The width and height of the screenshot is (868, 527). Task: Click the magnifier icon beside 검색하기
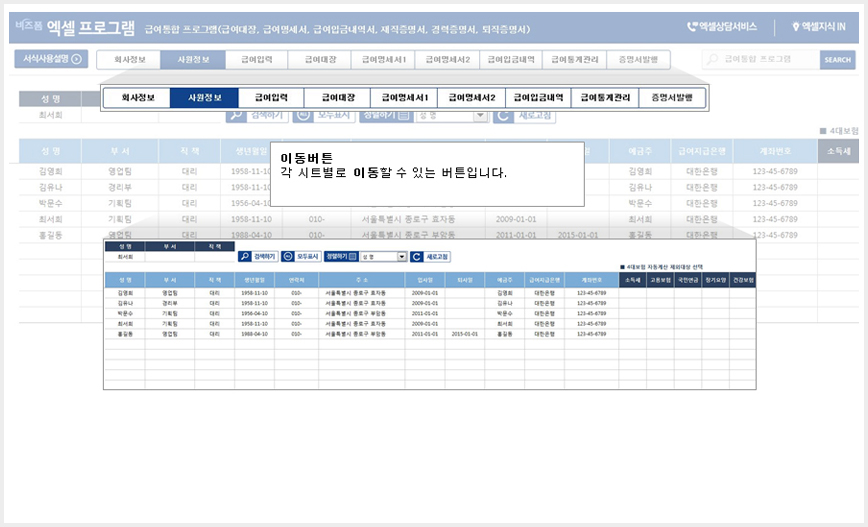coord(245,257)
